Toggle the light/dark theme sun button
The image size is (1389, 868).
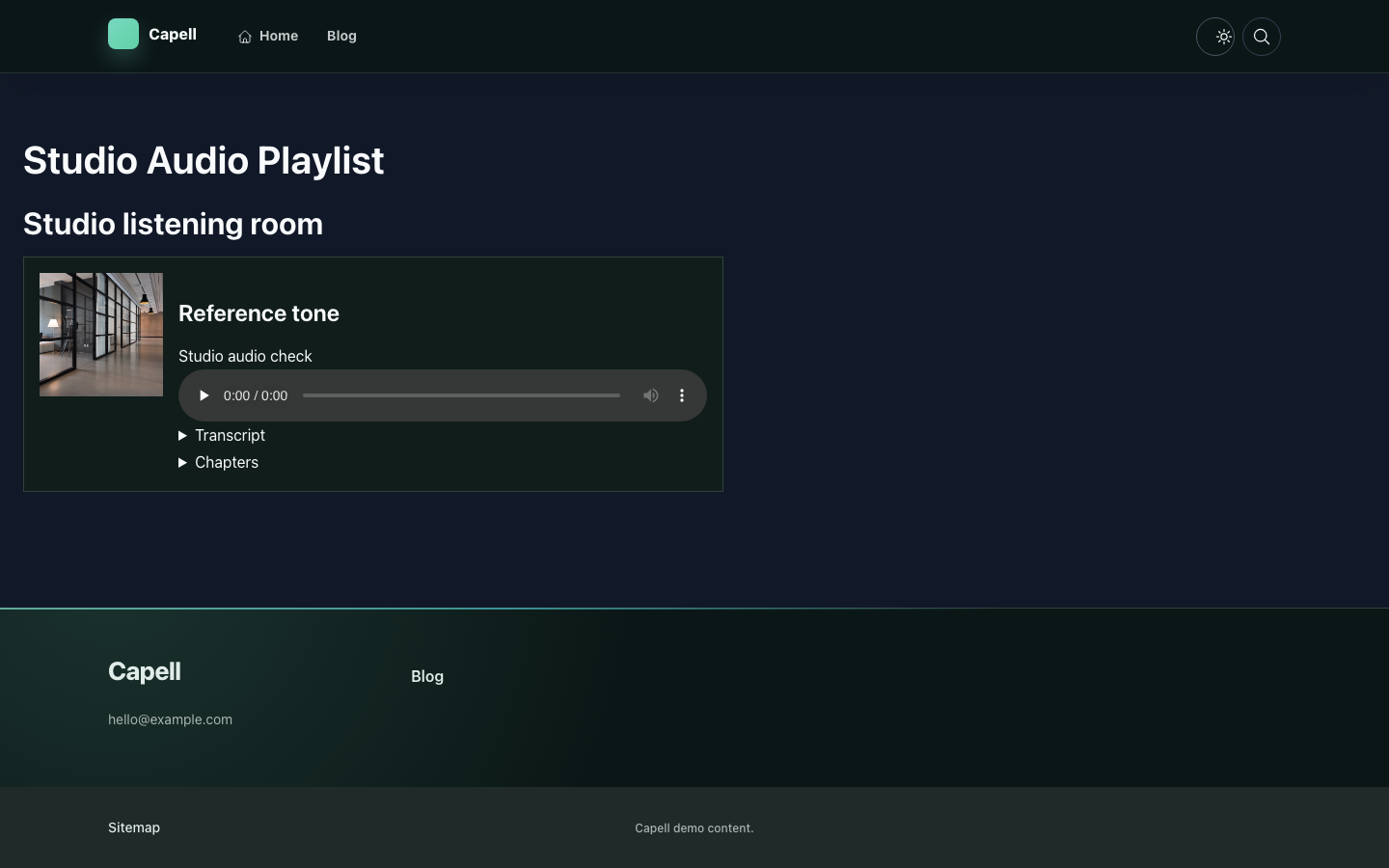point(1215,37)
